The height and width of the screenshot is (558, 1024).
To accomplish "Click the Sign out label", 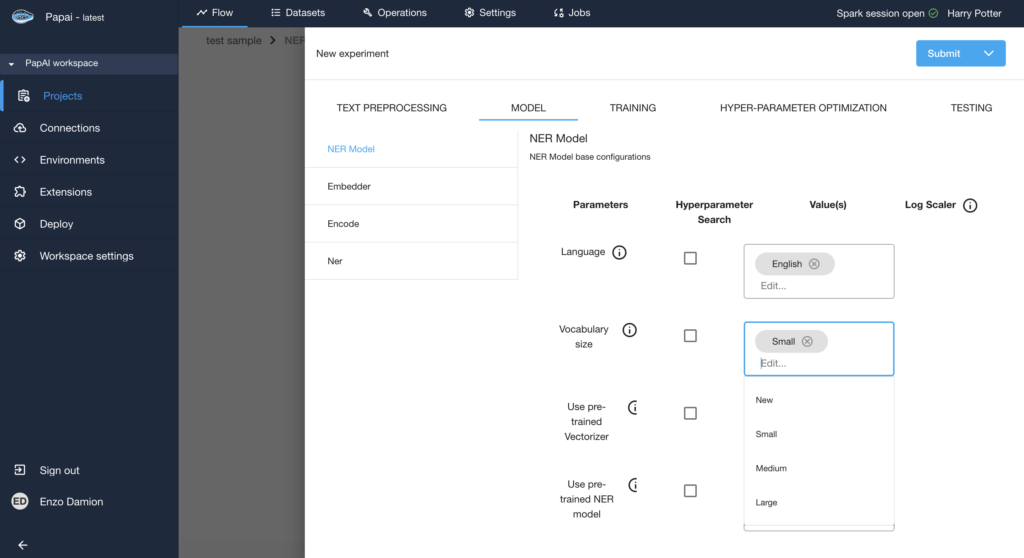I will pyautogui.click(x=59, y=470).
